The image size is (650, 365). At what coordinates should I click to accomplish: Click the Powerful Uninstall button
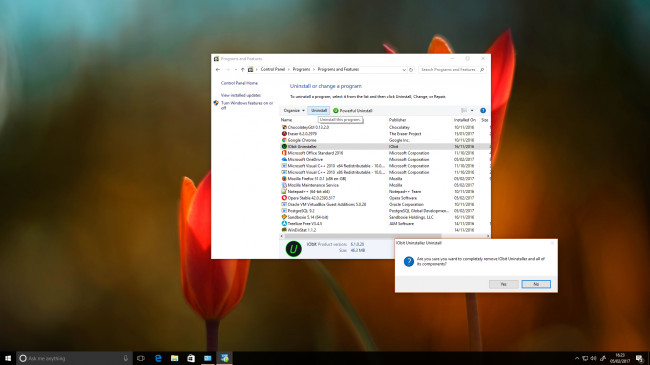tap(353, 111)
